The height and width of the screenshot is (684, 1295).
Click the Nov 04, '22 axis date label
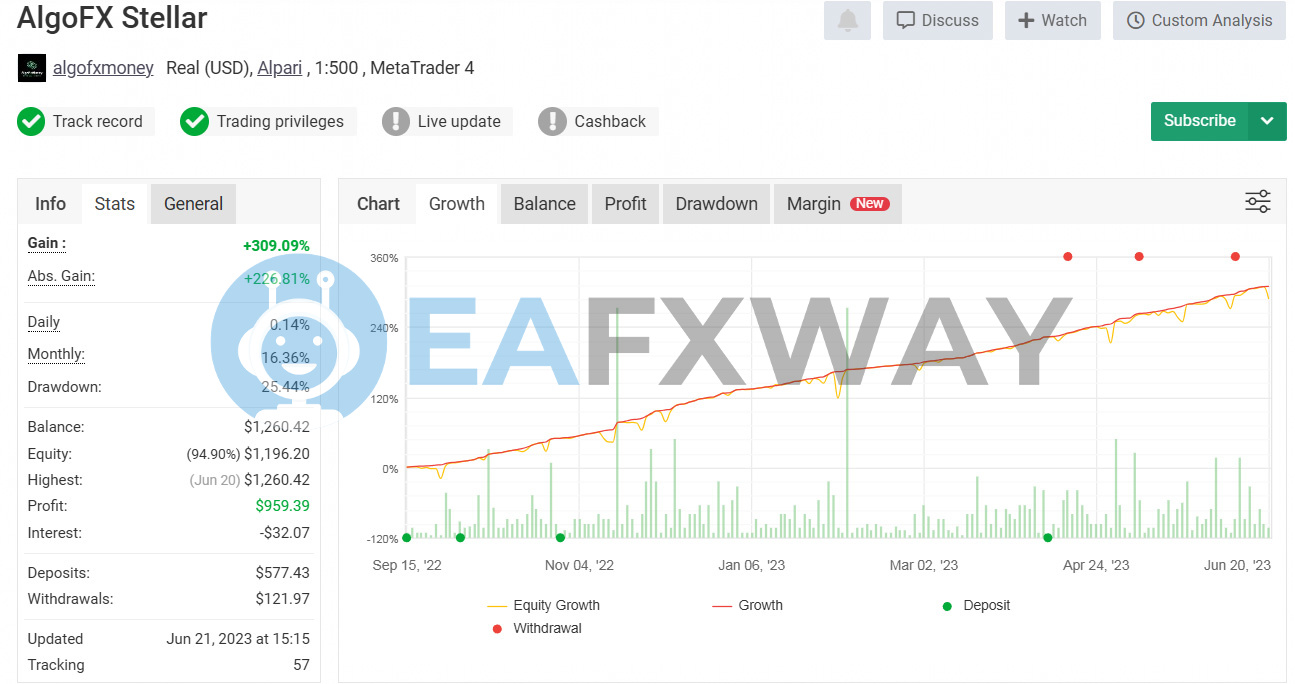[579, 565]
